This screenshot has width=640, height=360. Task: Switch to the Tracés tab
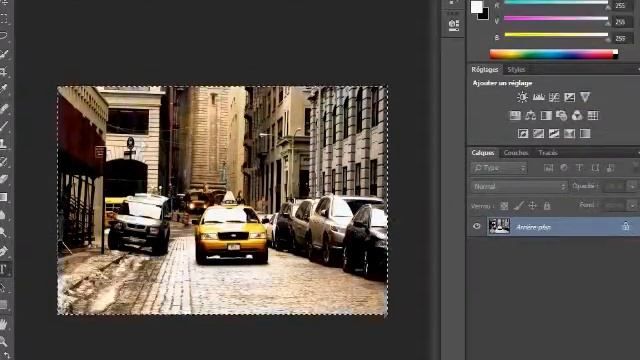pos(548,153)
